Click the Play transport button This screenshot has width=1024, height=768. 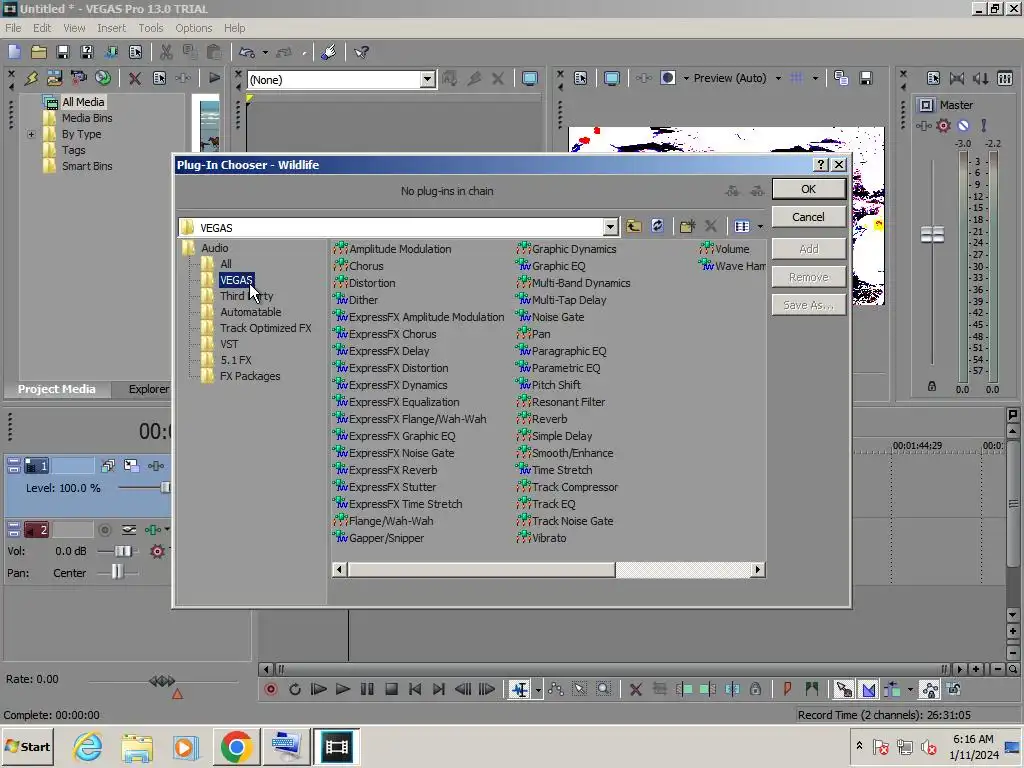[342, 689]
